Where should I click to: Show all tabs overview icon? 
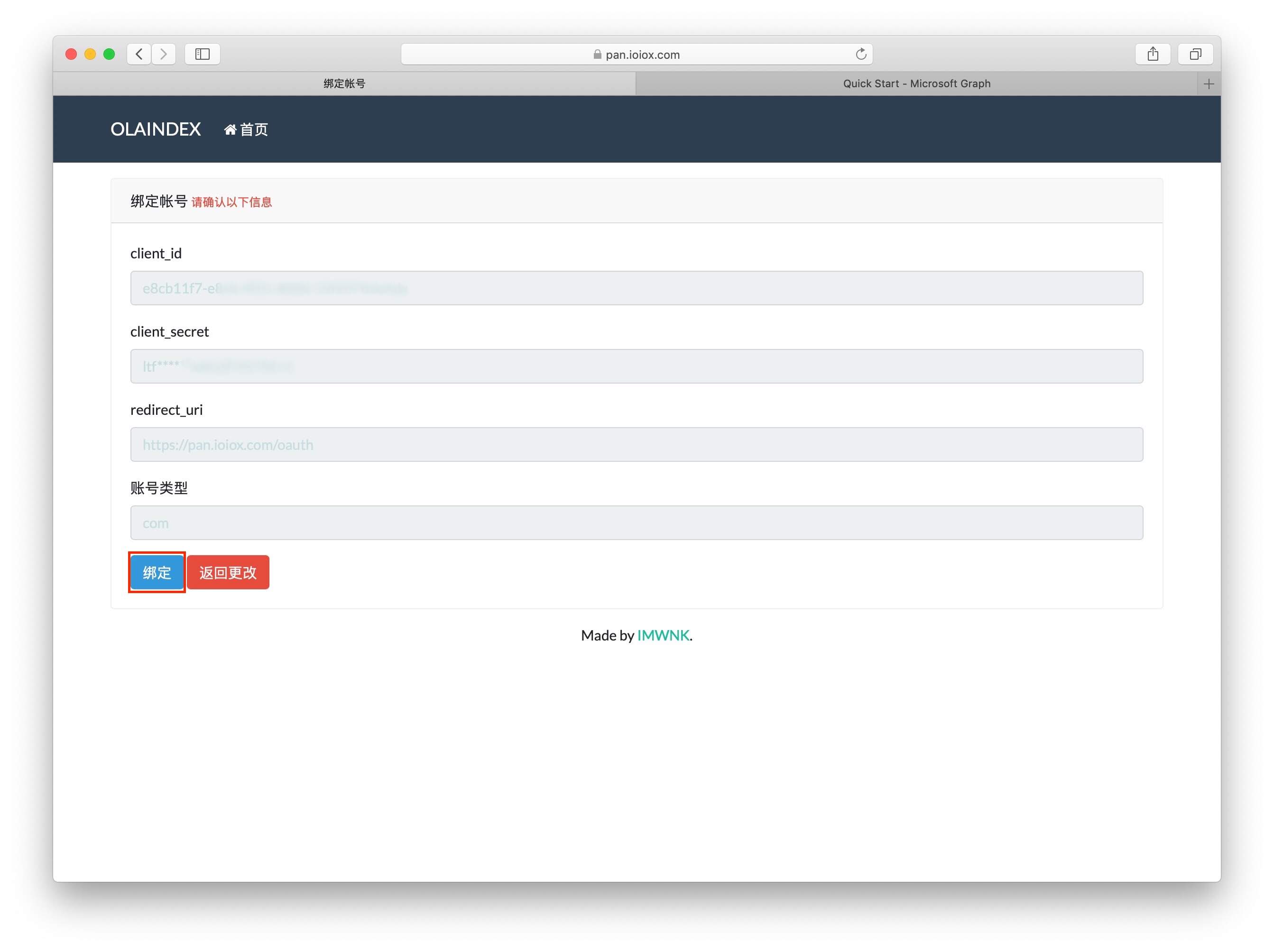pyautogui.click(x=1196, y=54)
